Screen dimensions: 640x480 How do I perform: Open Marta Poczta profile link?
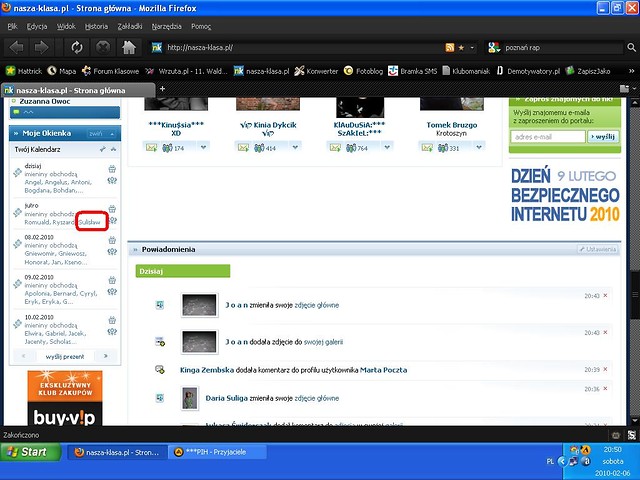point(383,370)
